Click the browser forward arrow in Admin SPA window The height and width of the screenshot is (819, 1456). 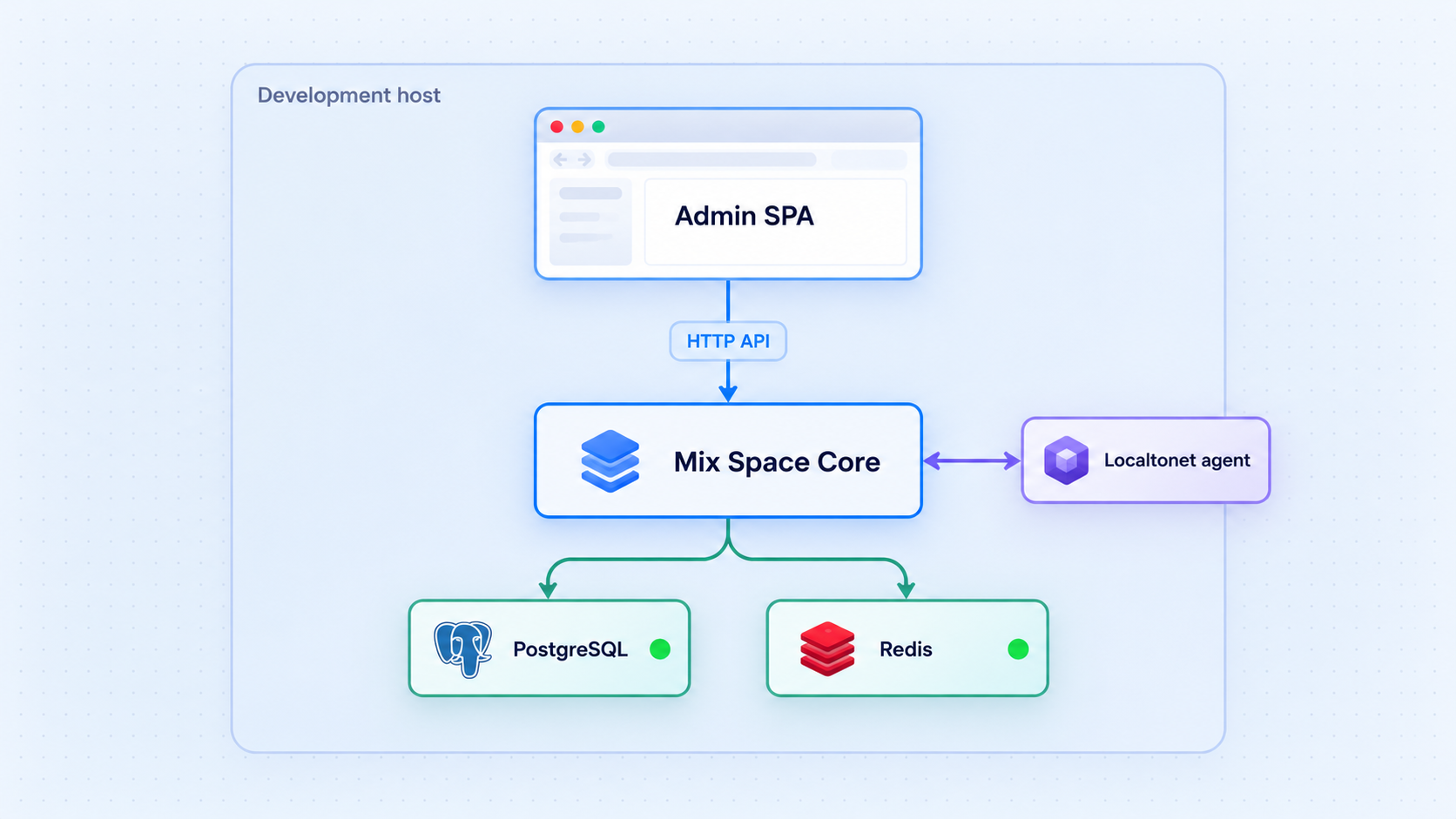[x=584, y=159]
